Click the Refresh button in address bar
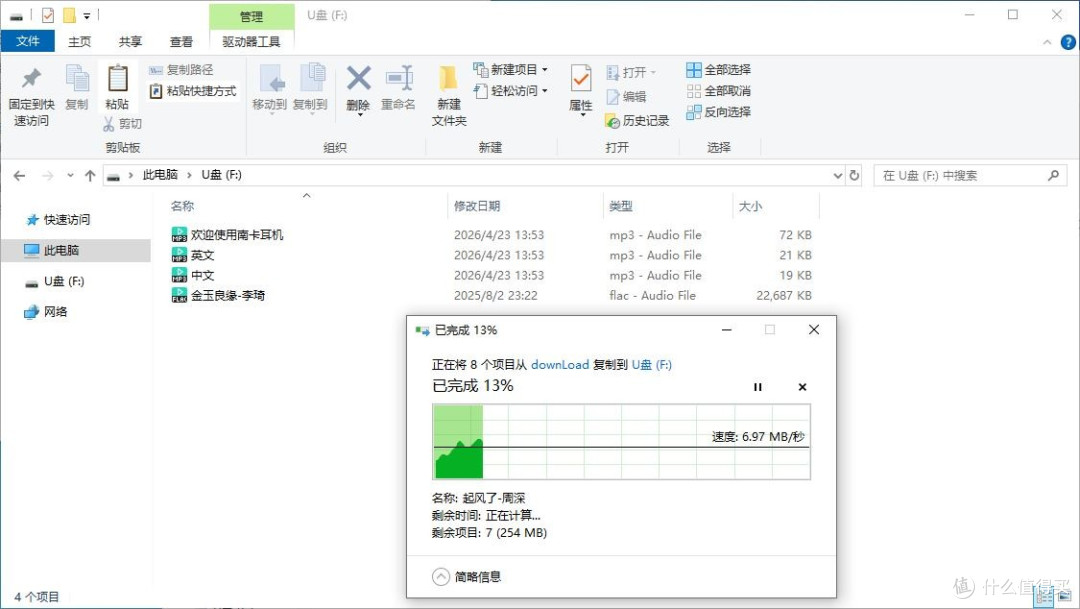1080x609 pixels. point(854,175)
